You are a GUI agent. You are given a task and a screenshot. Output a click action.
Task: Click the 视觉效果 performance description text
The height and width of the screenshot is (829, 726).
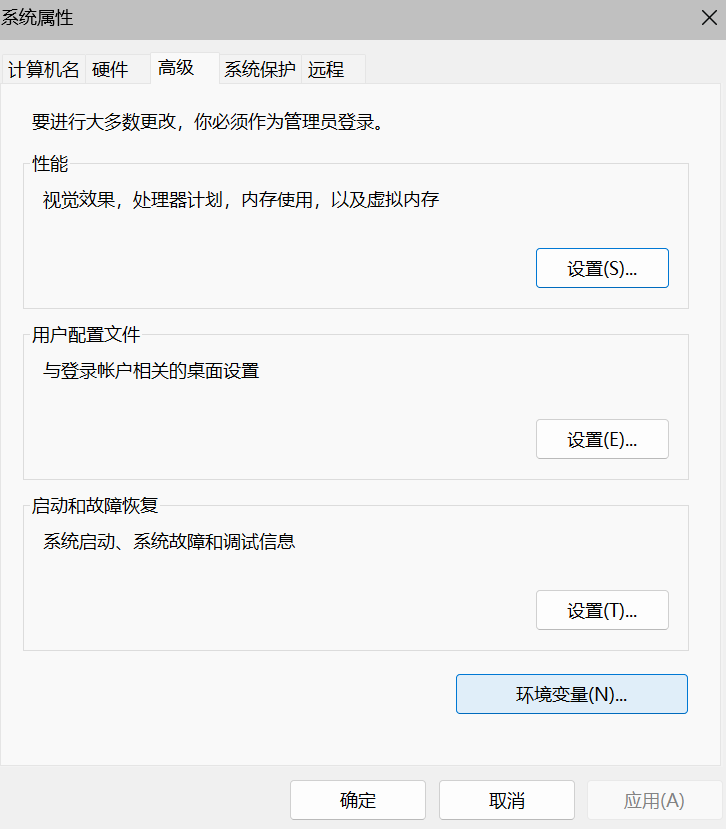tap(241, 200)
